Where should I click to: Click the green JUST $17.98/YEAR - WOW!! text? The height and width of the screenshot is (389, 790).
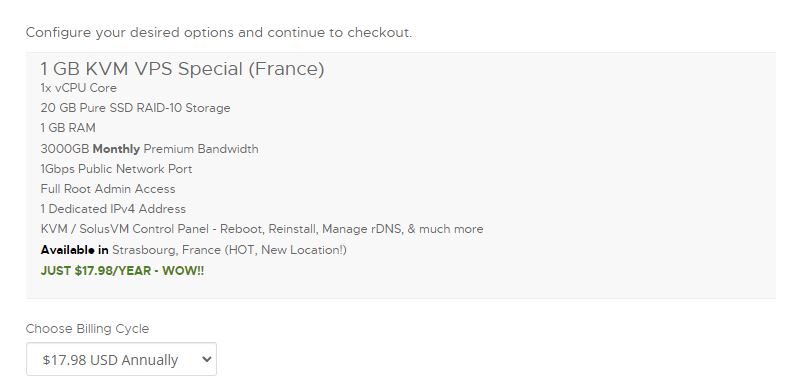click(x=122, y=271)
